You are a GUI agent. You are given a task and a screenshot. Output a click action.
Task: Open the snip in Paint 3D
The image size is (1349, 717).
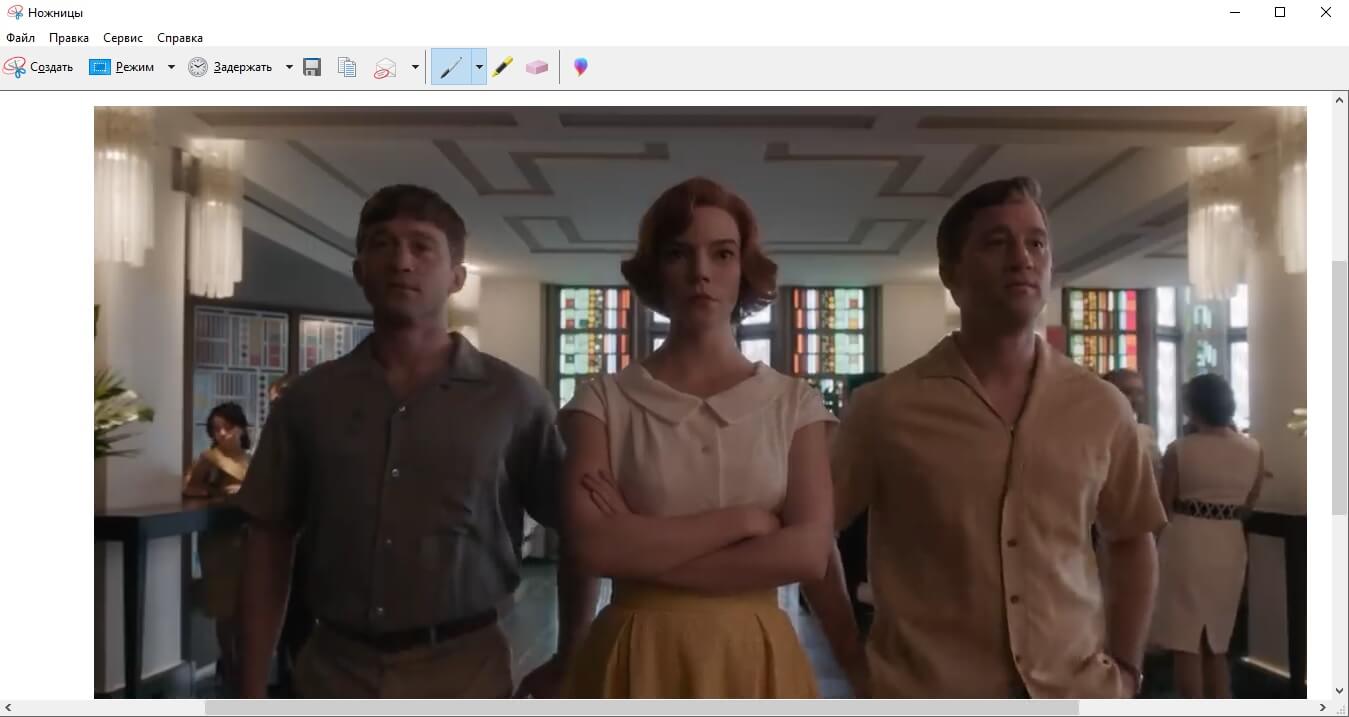pos(580,67)
